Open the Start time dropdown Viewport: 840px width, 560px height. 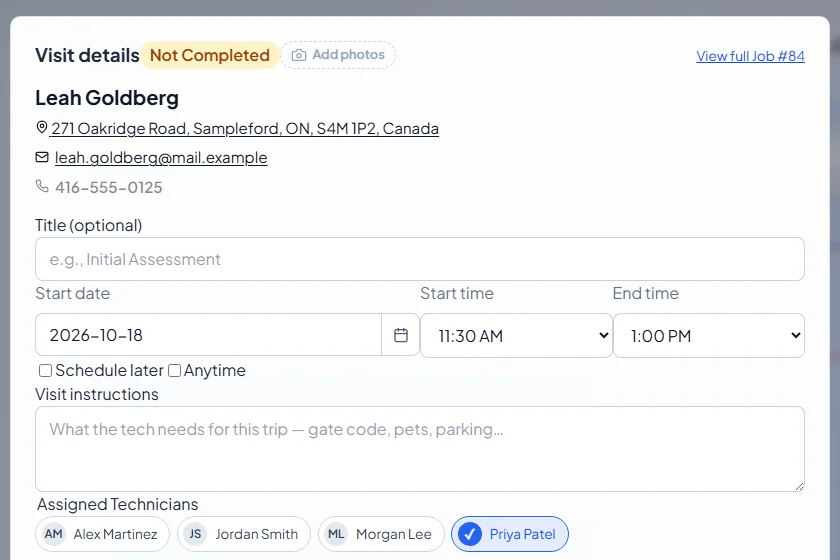tap(516, 335)
